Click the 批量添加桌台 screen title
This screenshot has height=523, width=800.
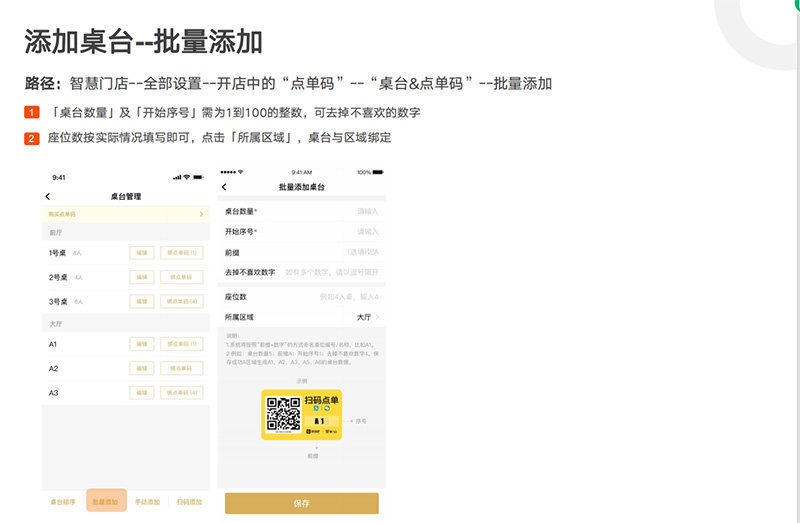pos(302,187)
